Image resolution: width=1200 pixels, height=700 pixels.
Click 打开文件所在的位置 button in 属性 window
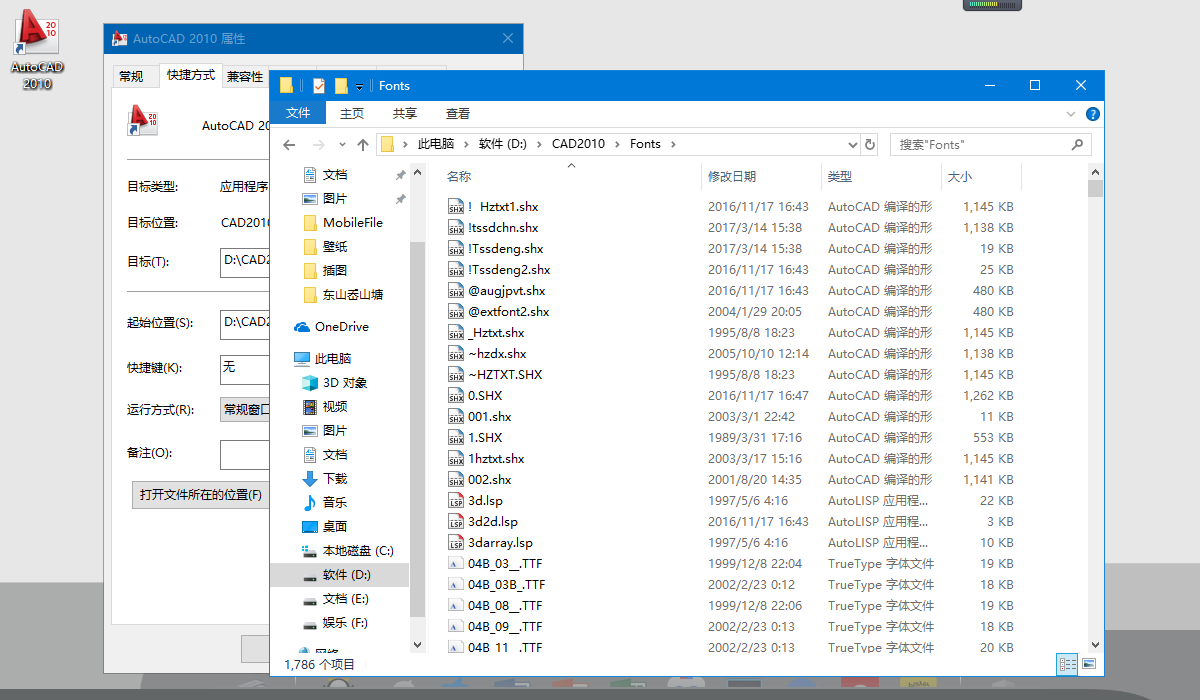click(x=201, y=495)
